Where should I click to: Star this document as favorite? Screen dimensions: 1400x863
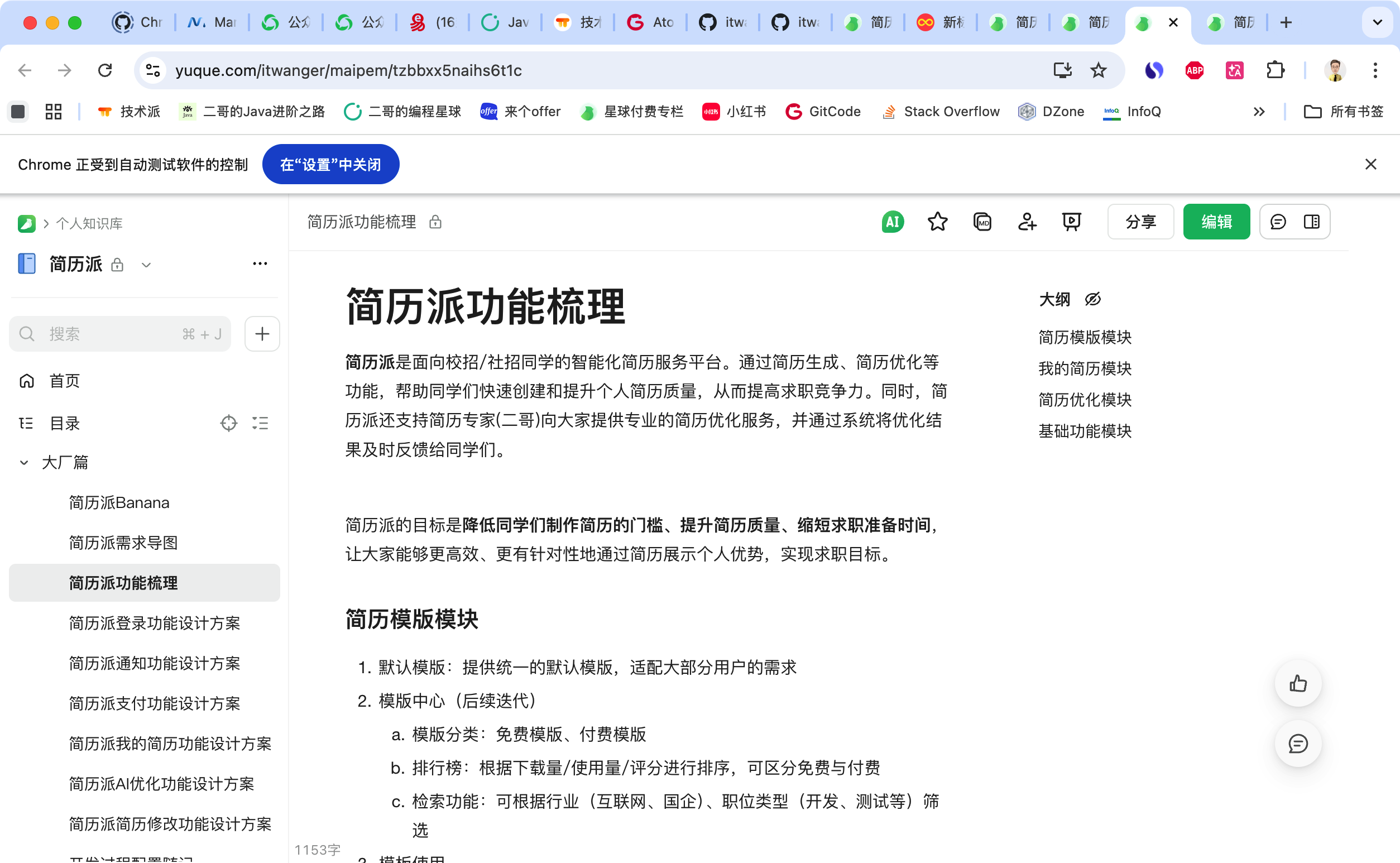click(x=937, y=222)
